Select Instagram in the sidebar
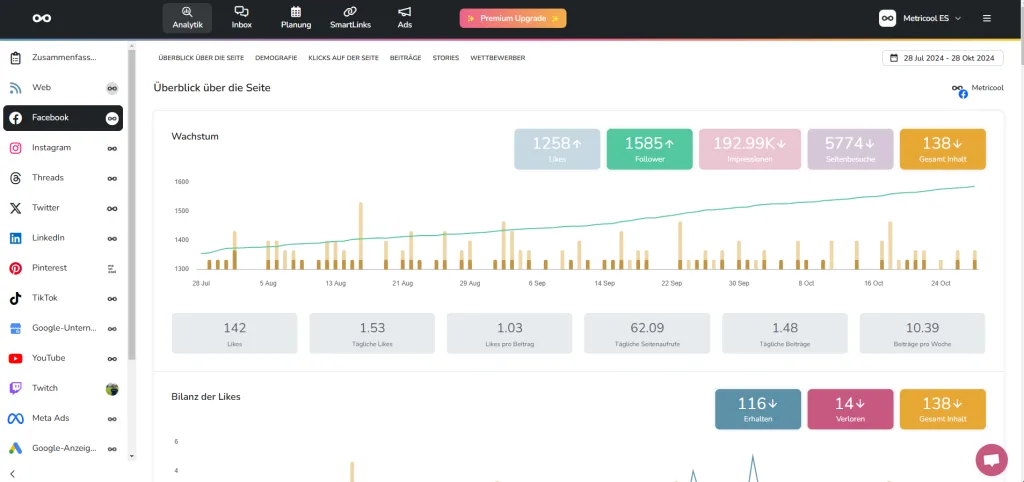 (51, 148)
